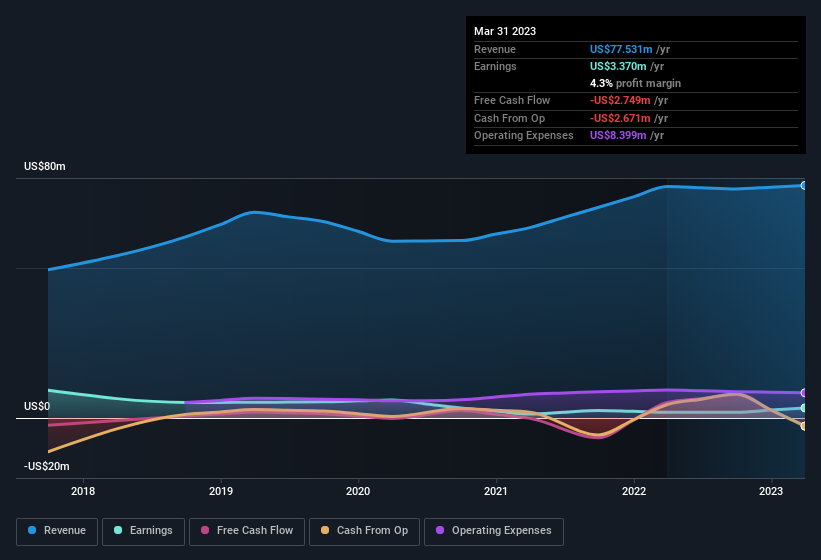The image size is (821, 560).
Task: Click the Operating Expenses label in tooltip
Action: [x=524, y=135]
